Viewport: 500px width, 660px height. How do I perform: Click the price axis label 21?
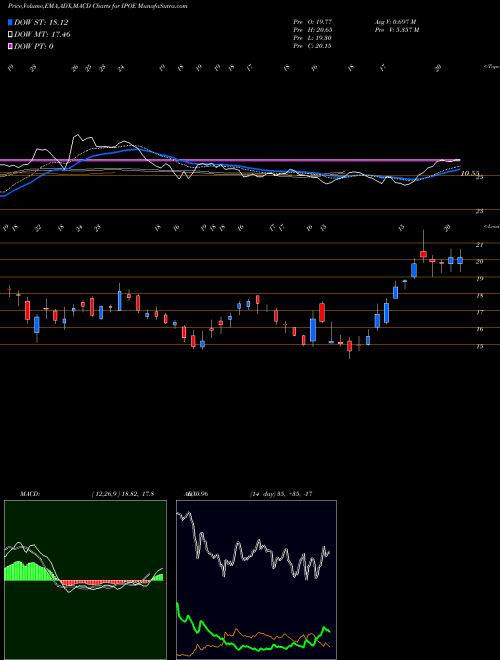click(x=479, y=245)
